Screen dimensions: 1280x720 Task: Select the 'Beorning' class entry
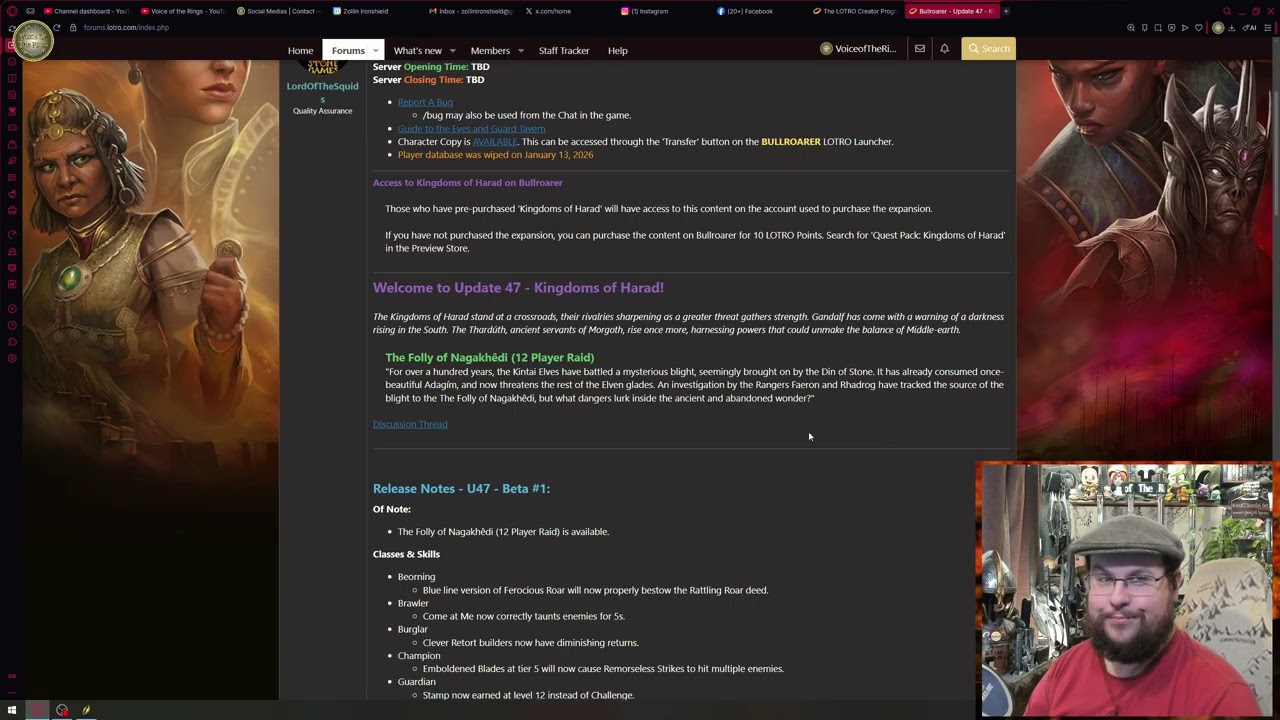pos(416,577)
